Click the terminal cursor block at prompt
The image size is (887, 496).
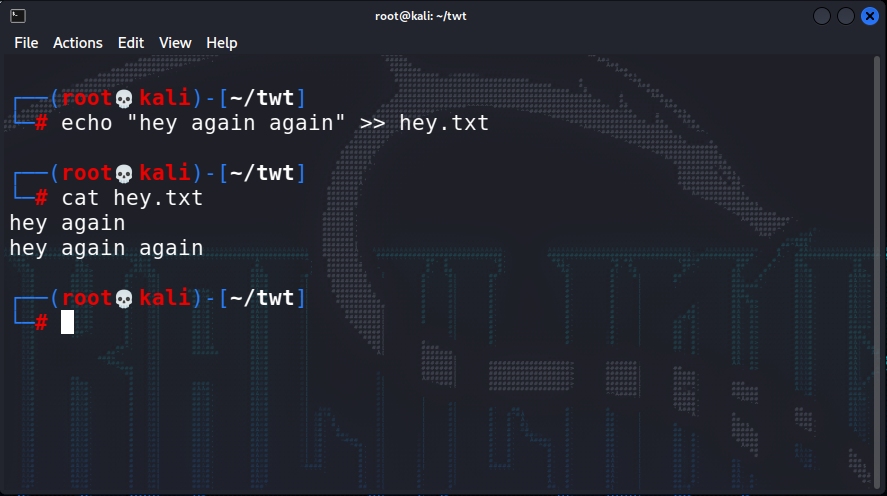67,322
